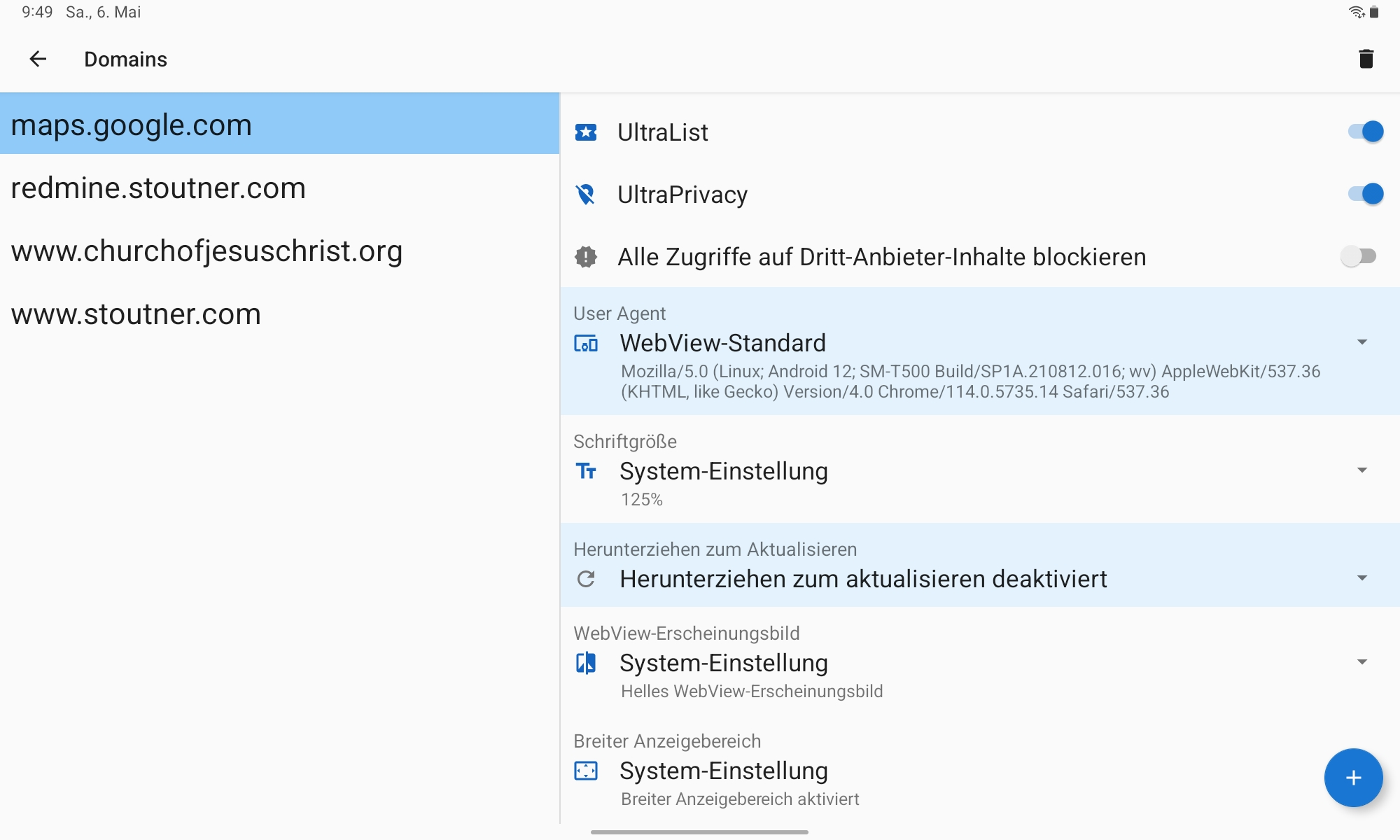1400x840 pixels.
Task: Expand the Schriftgröße dropdown arrow
Action: tap(1361, 470)
